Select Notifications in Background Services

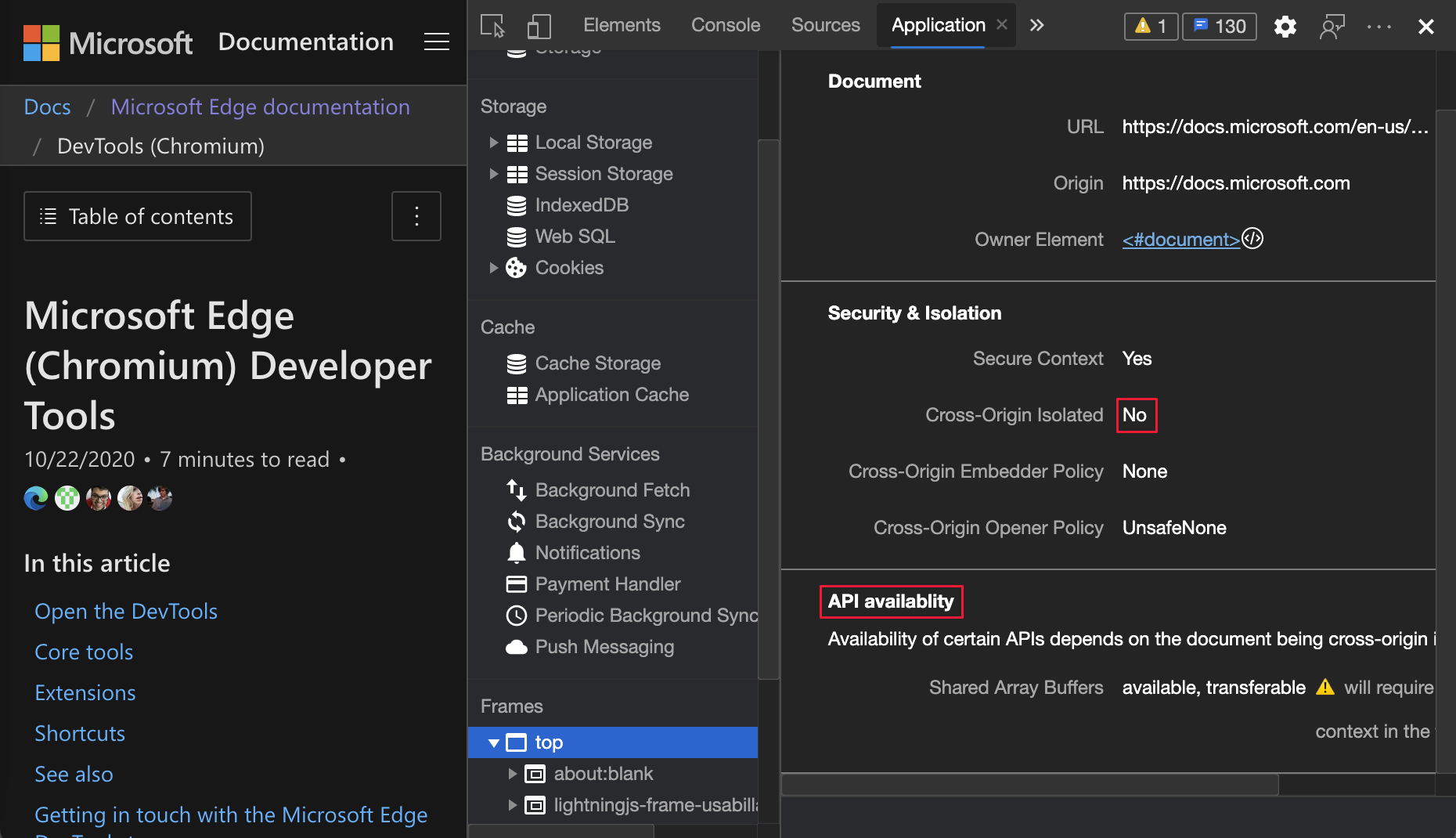(587, 553)
